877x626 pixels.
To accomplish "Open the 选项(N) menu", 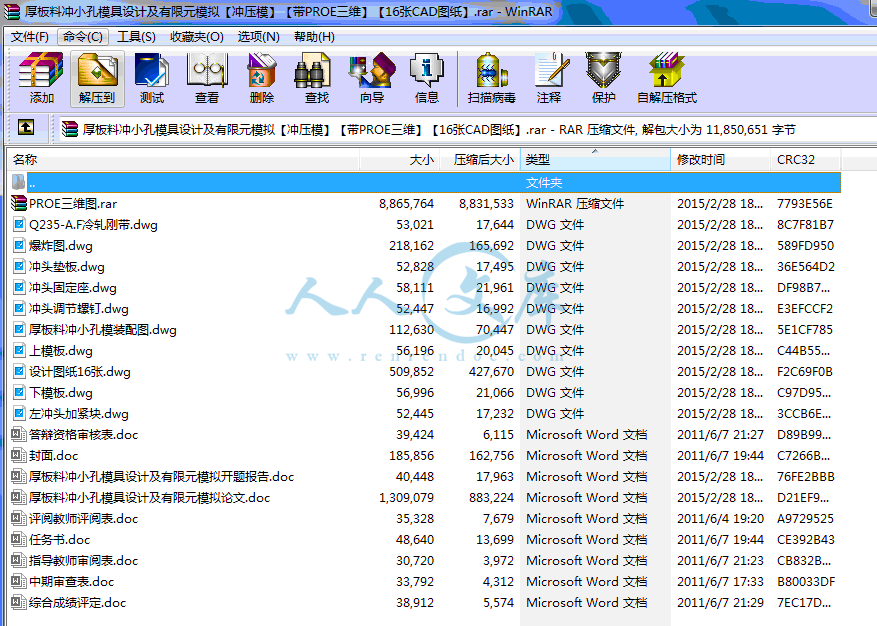I will tap(258, 37).
